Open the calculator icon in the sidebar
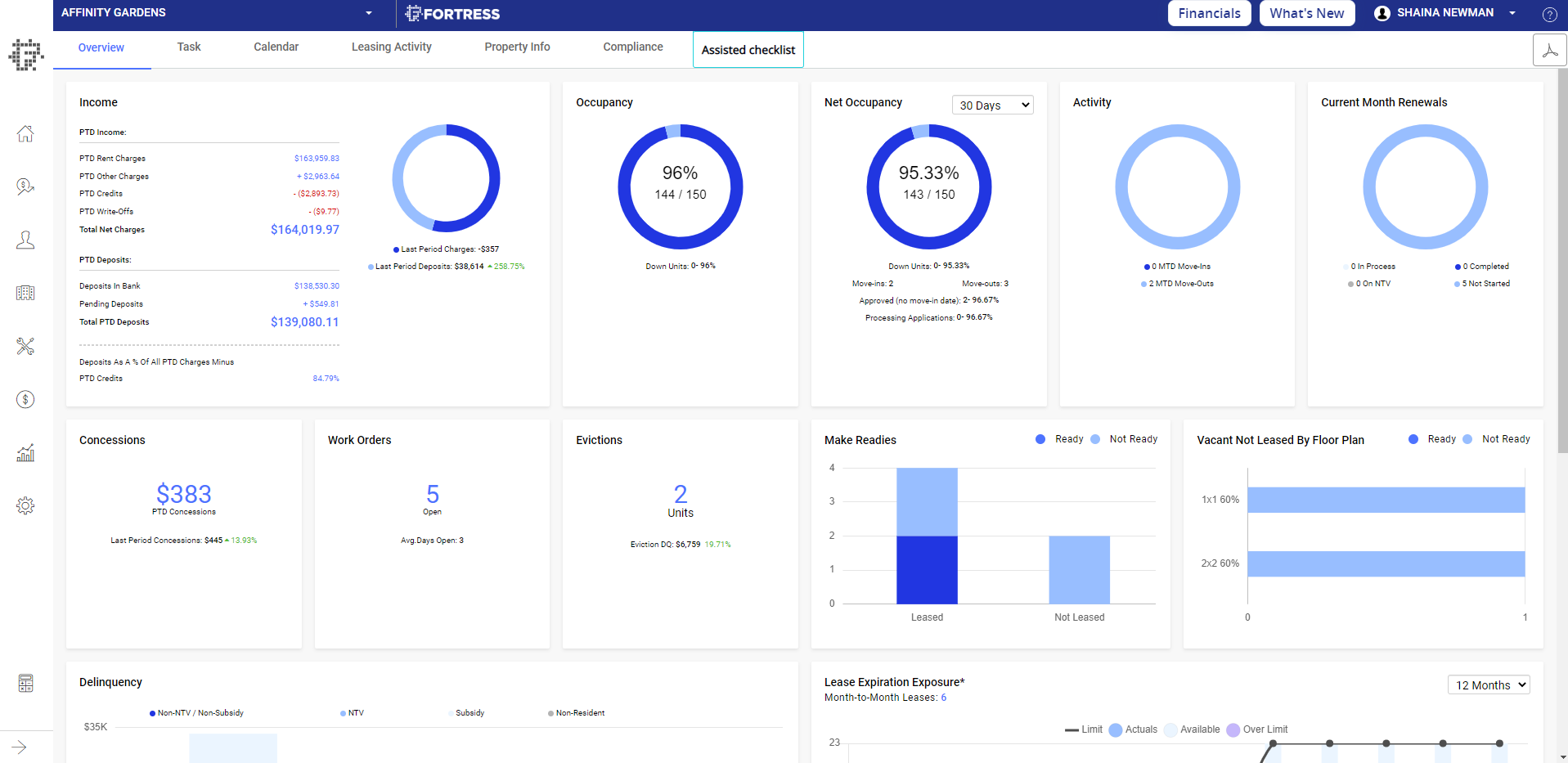 (x=25, y=683)
